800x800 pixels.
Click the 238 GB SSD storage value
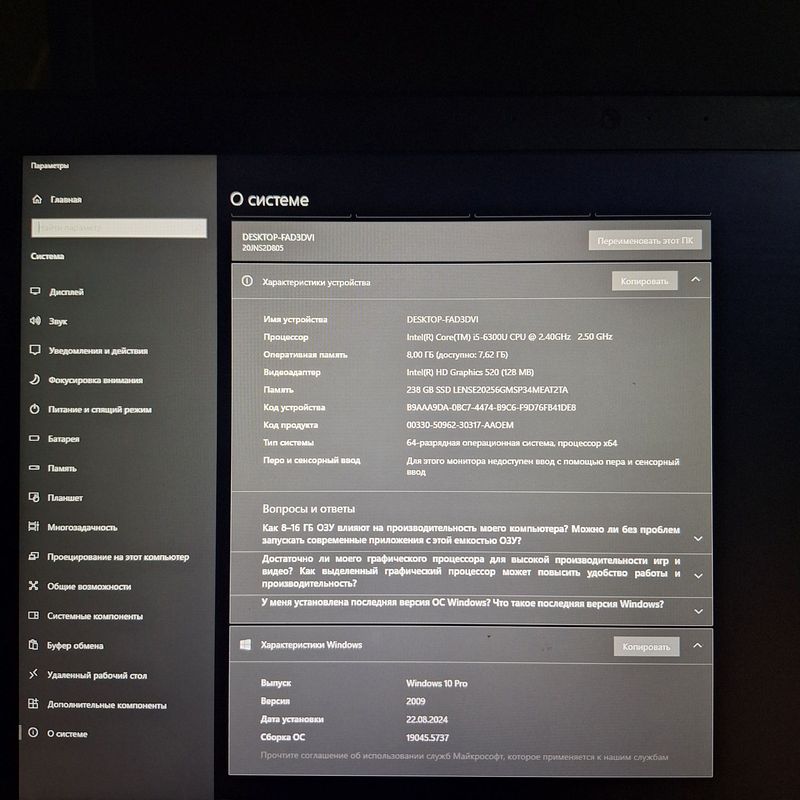(x=487, y=390)
